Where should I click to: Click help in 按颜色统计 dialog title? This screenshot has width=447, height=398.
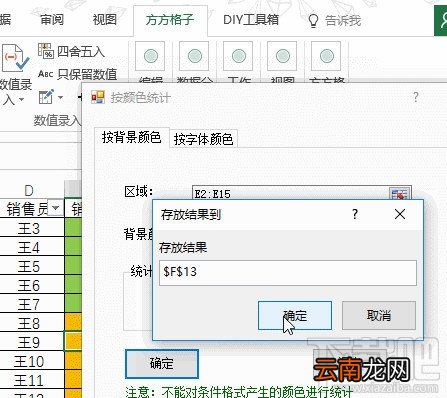(416, 97)
